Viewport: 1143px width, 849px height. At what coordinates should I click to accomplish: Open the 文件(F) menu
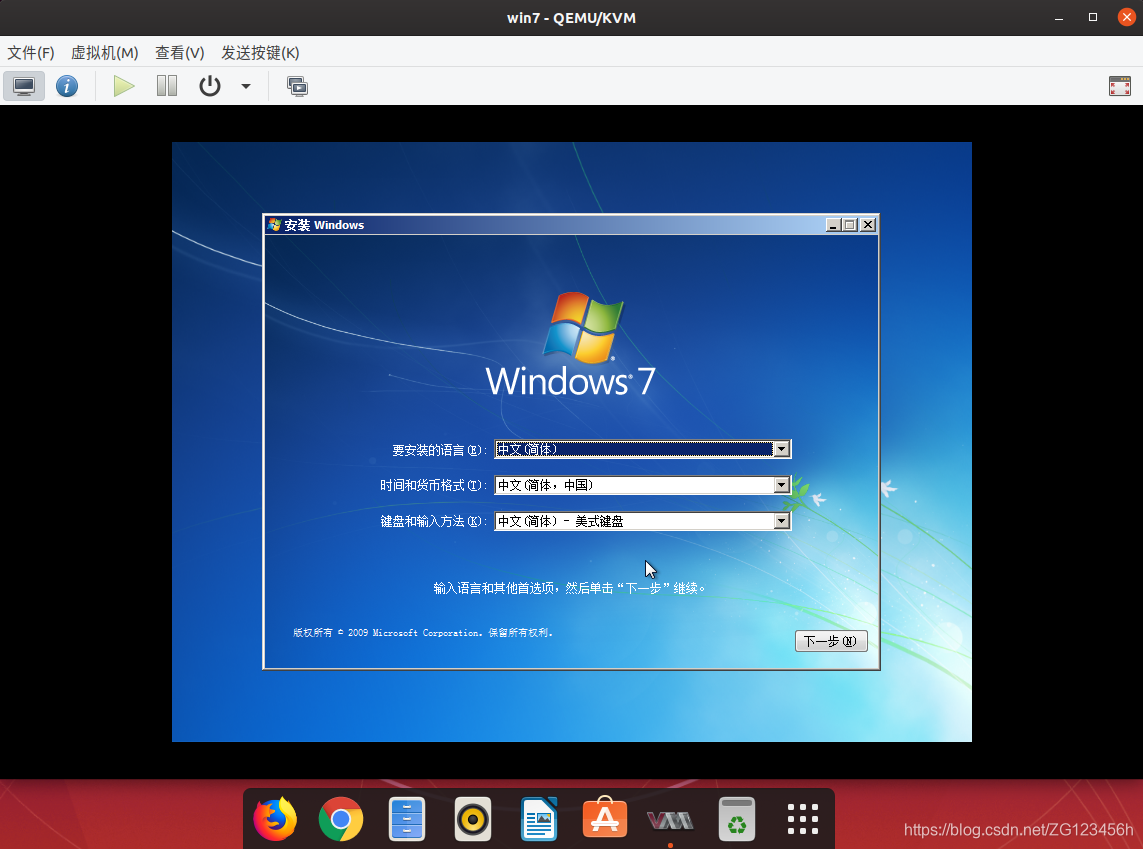pyautogui.click(x=31, y=52)
